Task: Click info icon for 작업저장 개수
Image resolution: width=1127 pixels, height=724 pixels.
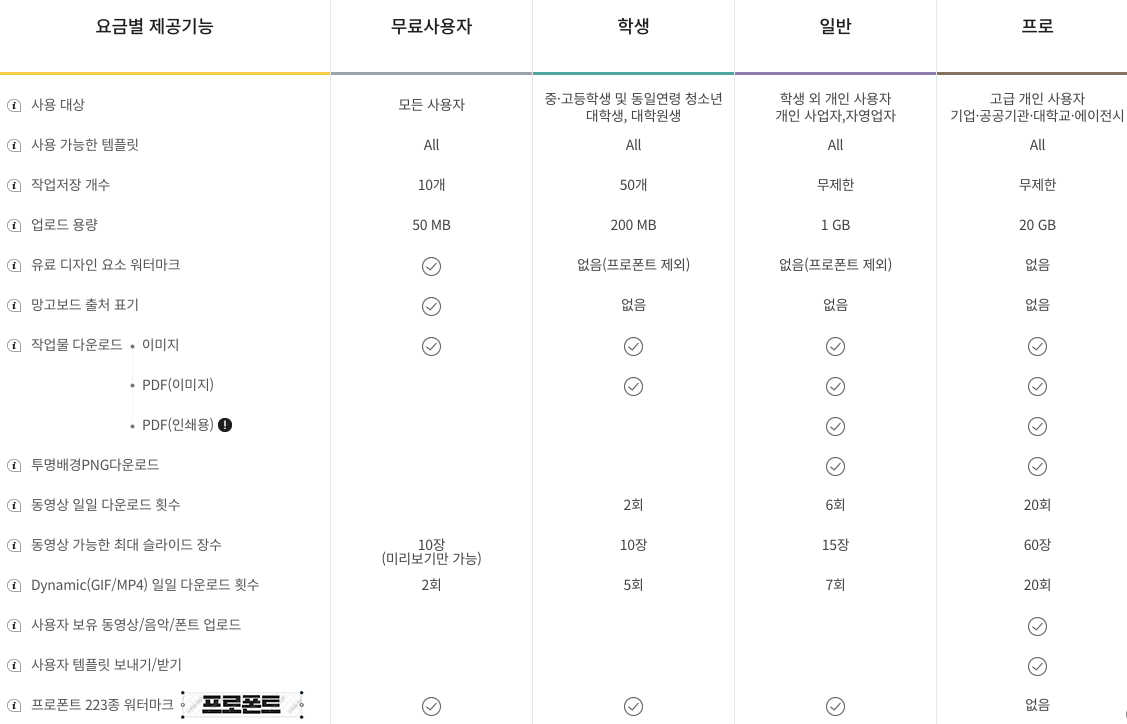Action: coord(14,185)
